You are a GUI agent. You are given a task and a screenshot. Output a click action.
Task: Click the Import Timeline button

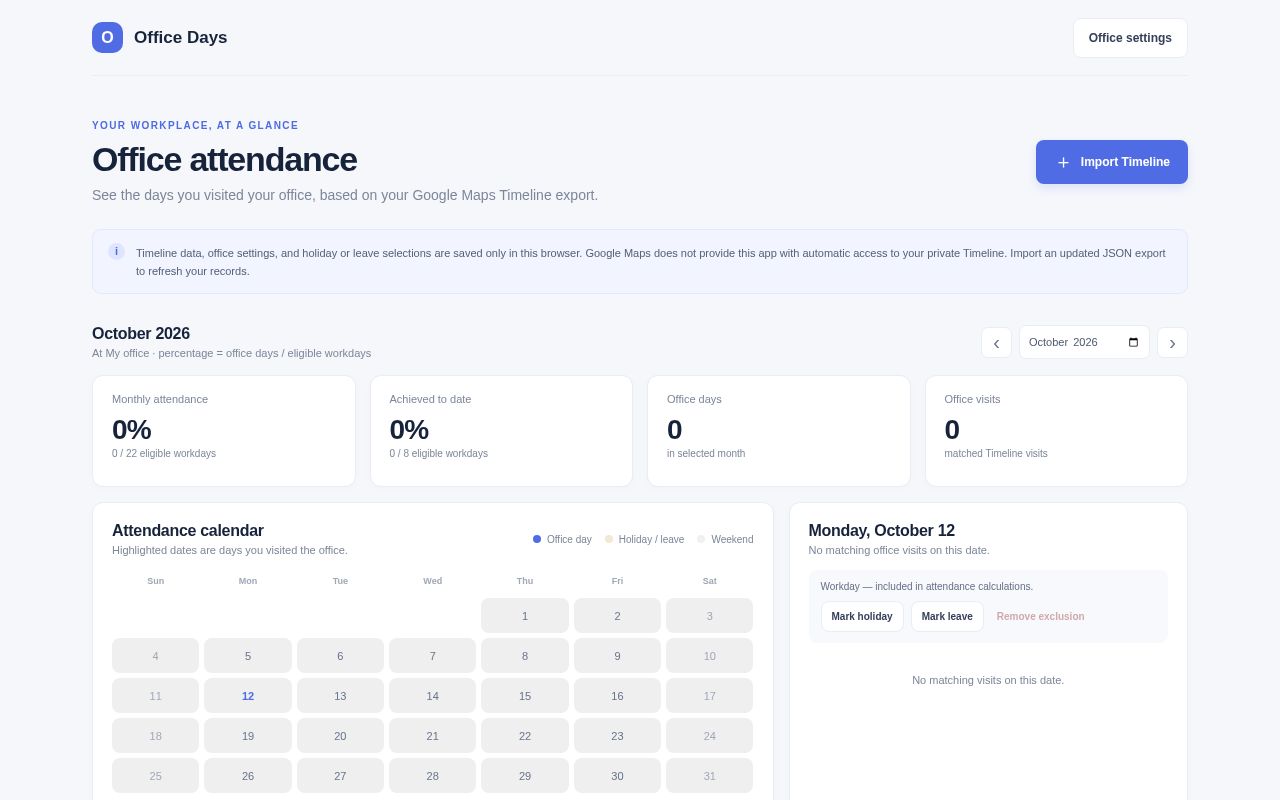(1112, 162)
